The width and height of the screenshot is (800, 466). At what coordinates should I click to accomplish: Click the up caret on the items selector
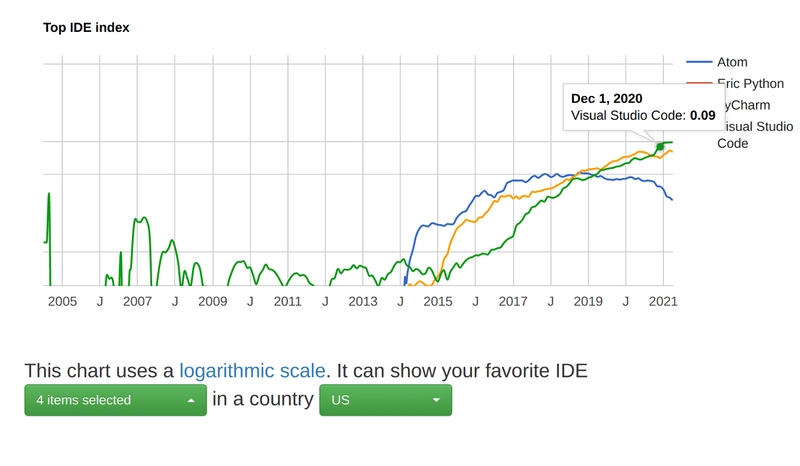(191, 400)
